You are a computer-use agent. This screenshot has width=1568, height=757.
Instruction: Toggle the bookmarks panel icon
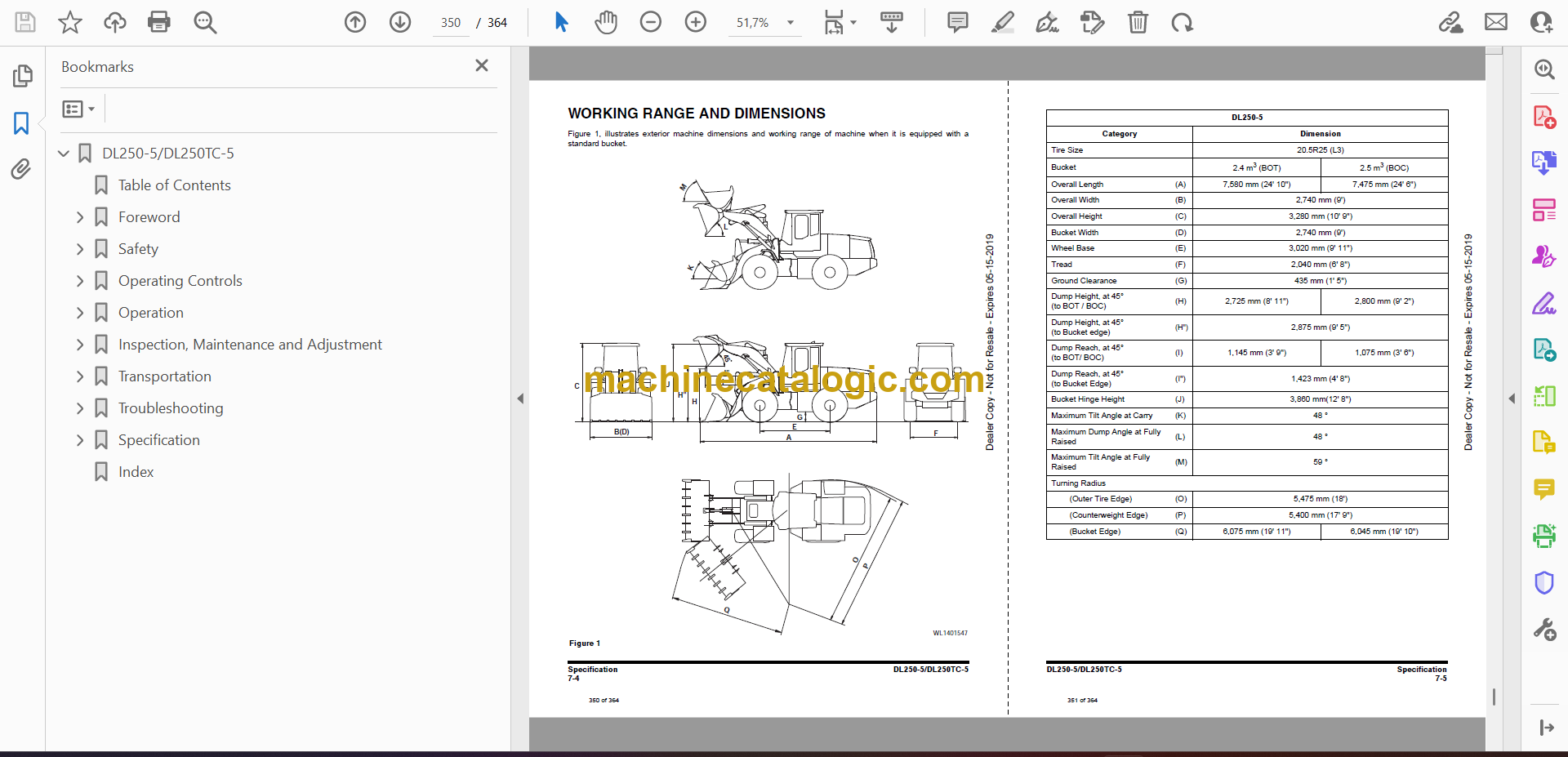(21, 123)
